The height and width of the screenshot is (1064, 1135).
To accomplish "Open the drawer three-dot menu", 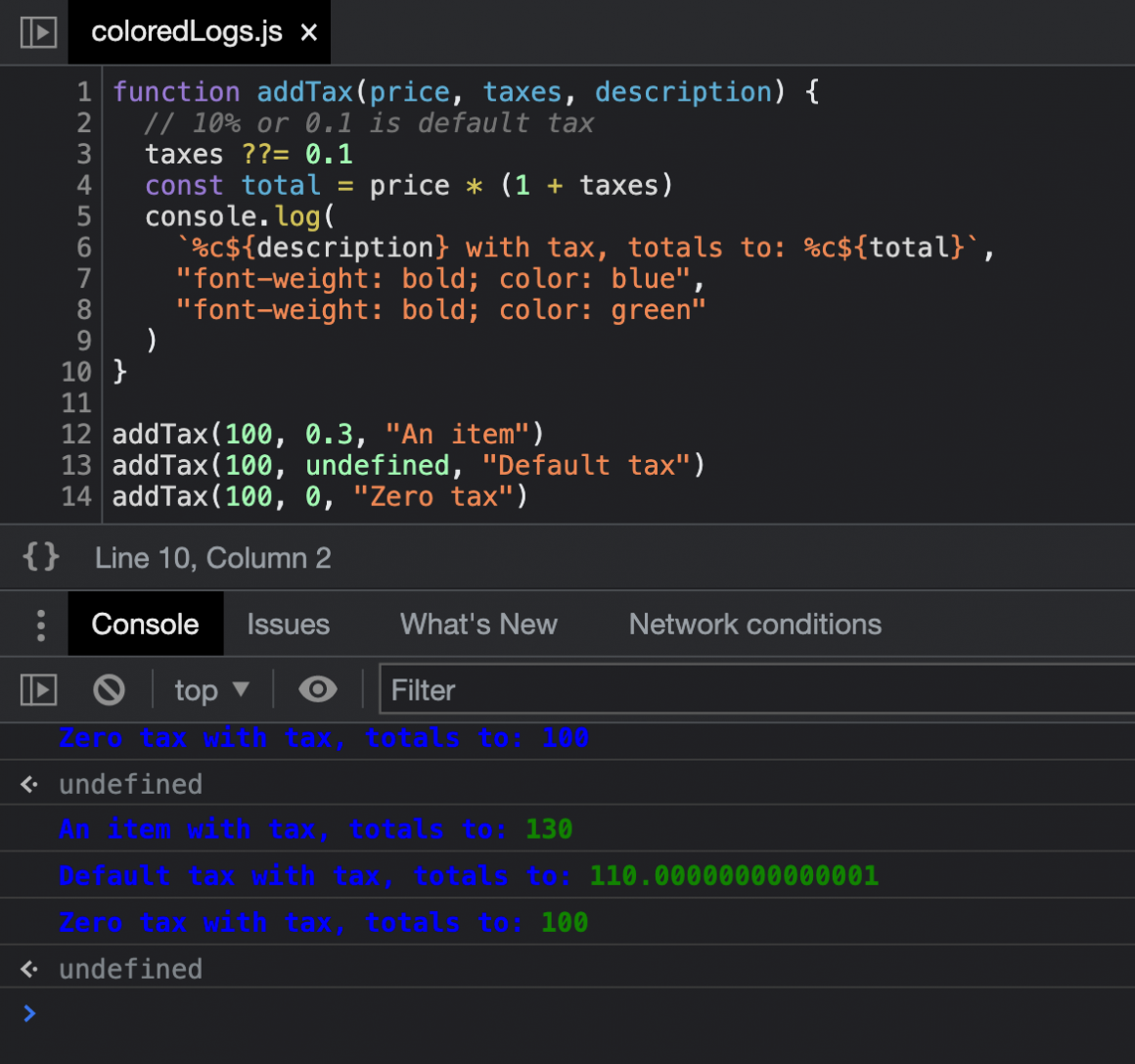I will (x=40, y=625).
